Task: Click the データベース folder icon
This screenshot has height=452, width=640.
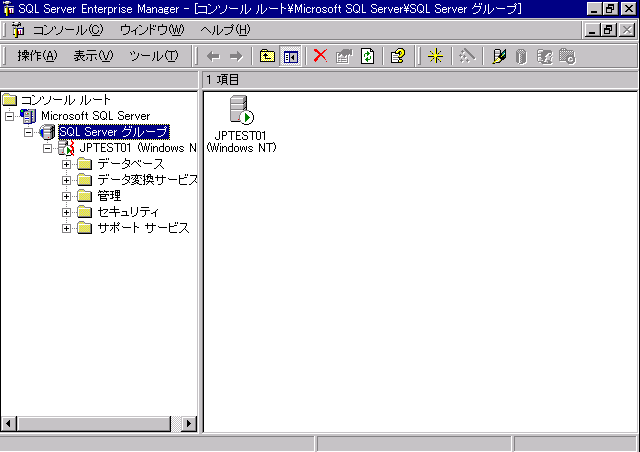Action: click(84, 164)
